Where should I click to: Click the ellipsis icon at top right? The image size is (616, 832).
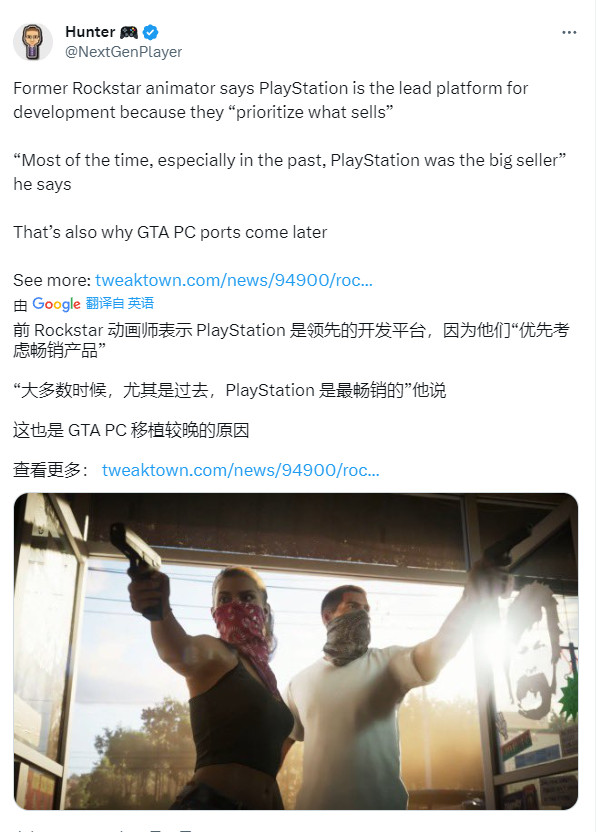click(x=570, y=31)
